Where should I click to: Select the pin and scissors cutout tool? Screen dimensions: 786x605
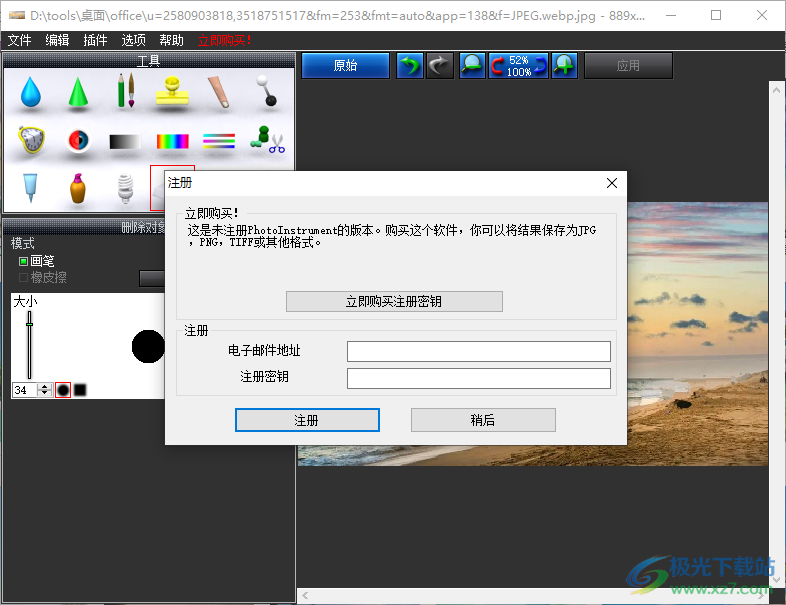point(268,139)
